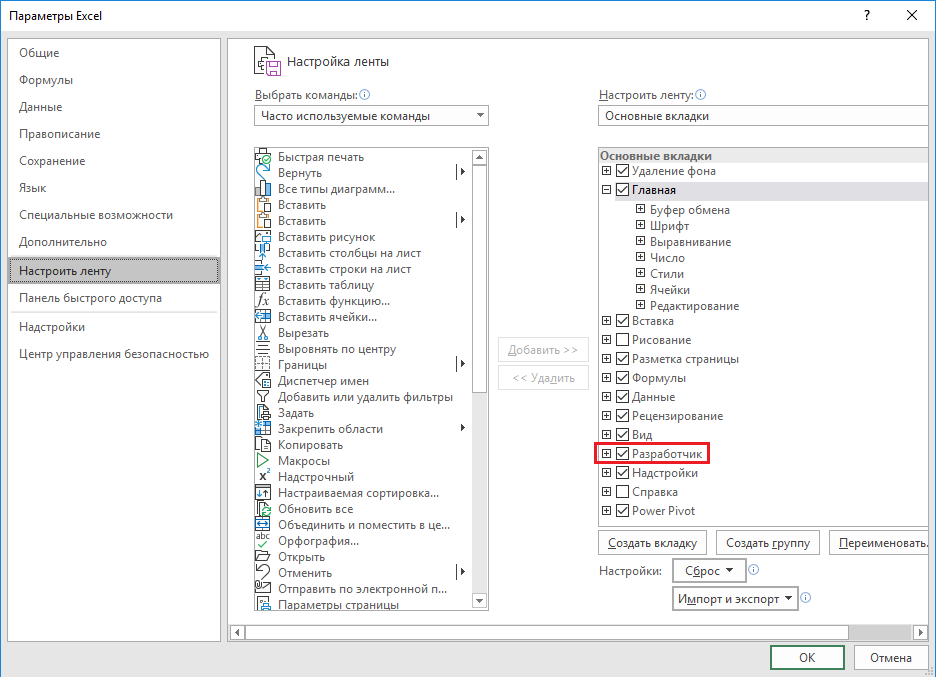936x677 pixels.
Task: Select the Все типы диаграмм chart icon
Action: 263,189
